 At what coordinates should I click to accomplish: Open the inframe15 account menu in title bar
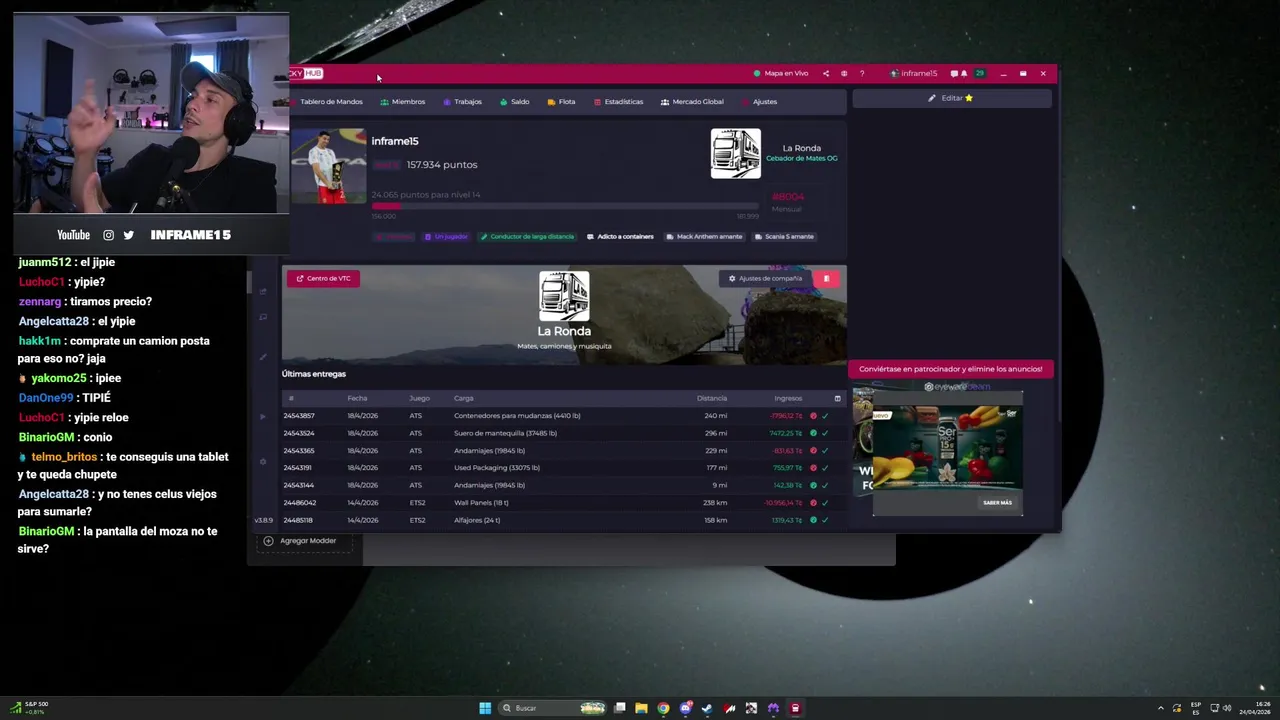coord(914,73)
